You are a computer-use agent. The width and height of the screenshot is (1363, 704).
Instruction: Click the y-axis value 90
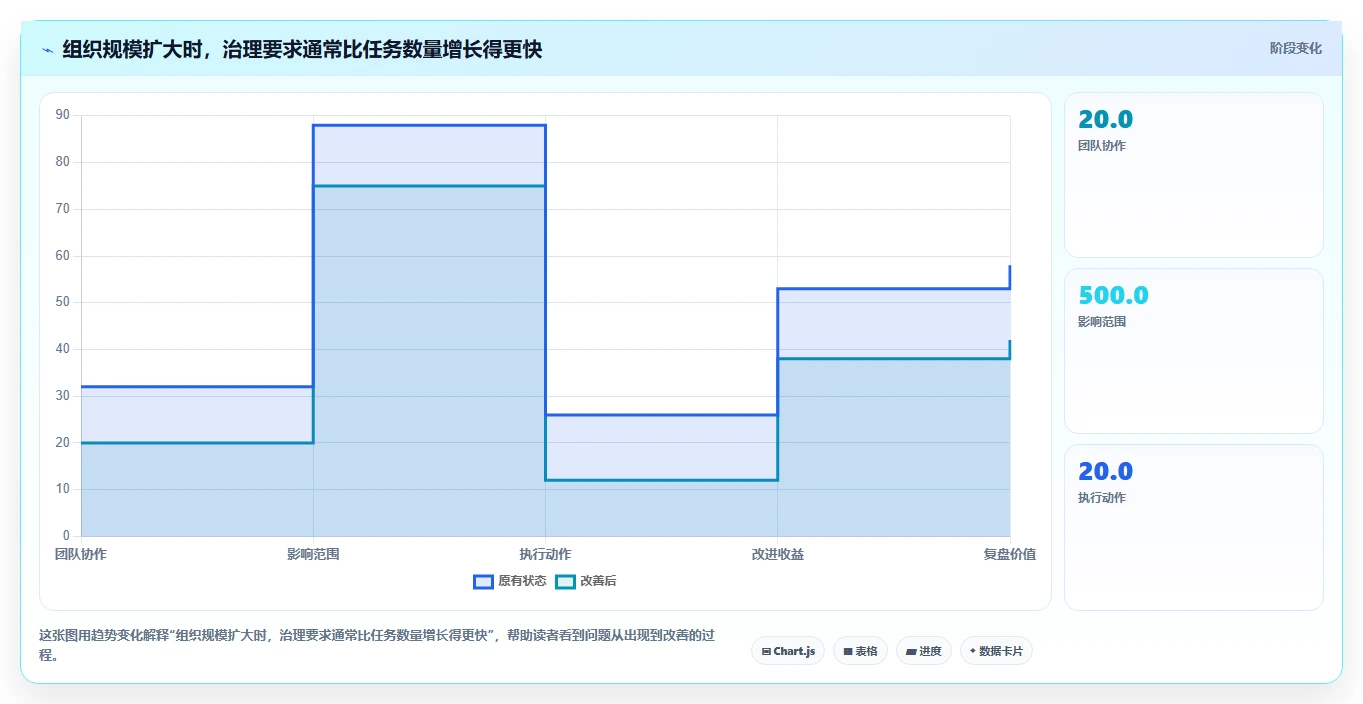[x=63, y=115]
